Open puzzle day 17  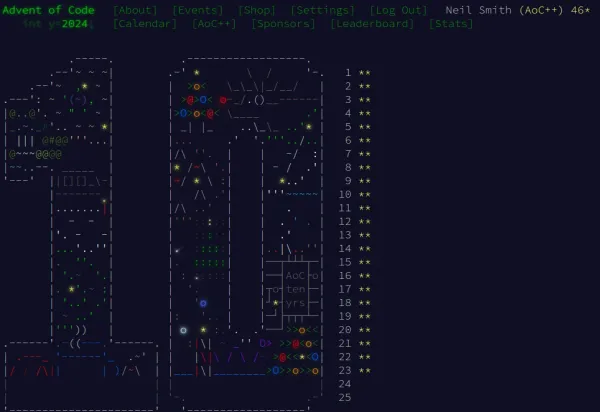[345, 289]
